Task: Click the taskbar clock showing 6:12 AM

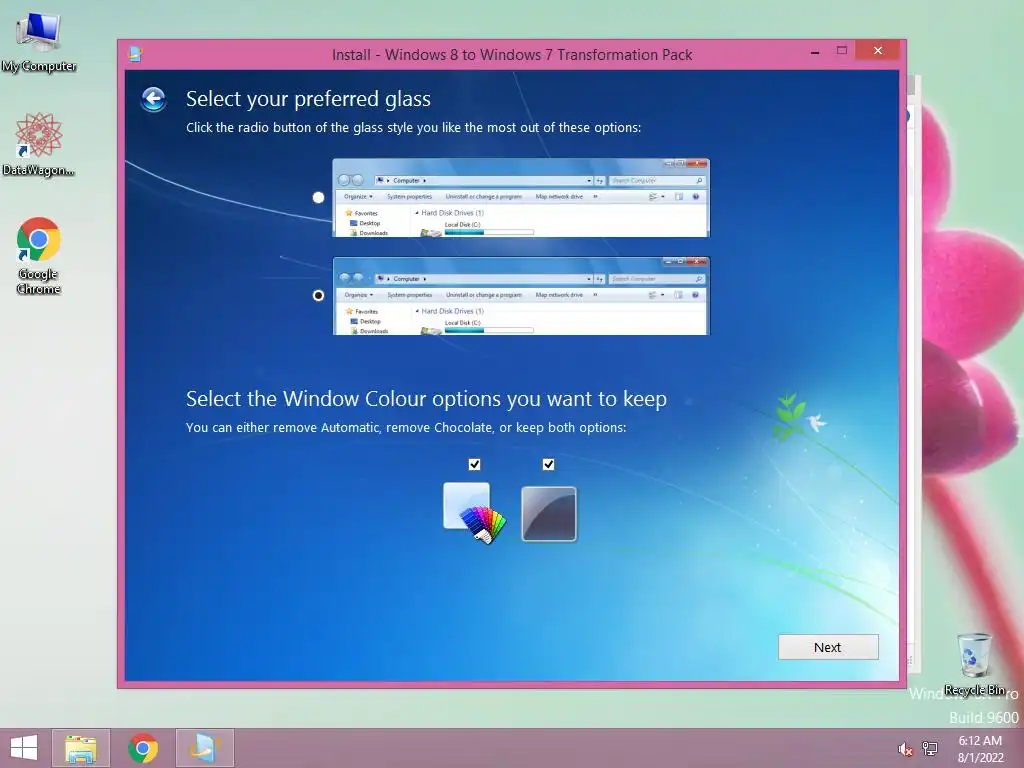Action: click(x=980, y=749)
